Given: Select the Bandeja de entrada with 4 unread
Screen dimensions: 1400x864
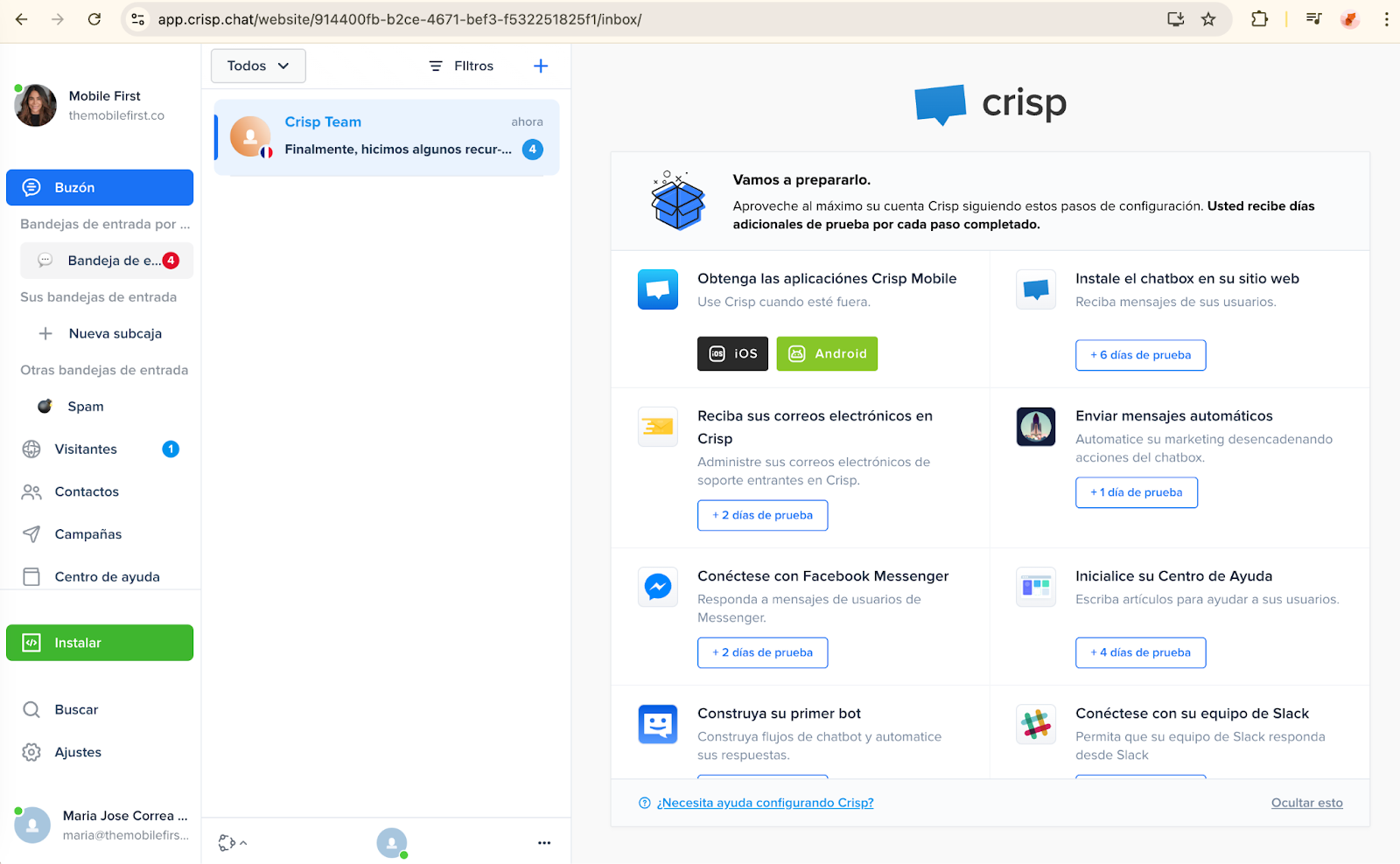Looking at the screenshot, I should (x=107, y=261).
